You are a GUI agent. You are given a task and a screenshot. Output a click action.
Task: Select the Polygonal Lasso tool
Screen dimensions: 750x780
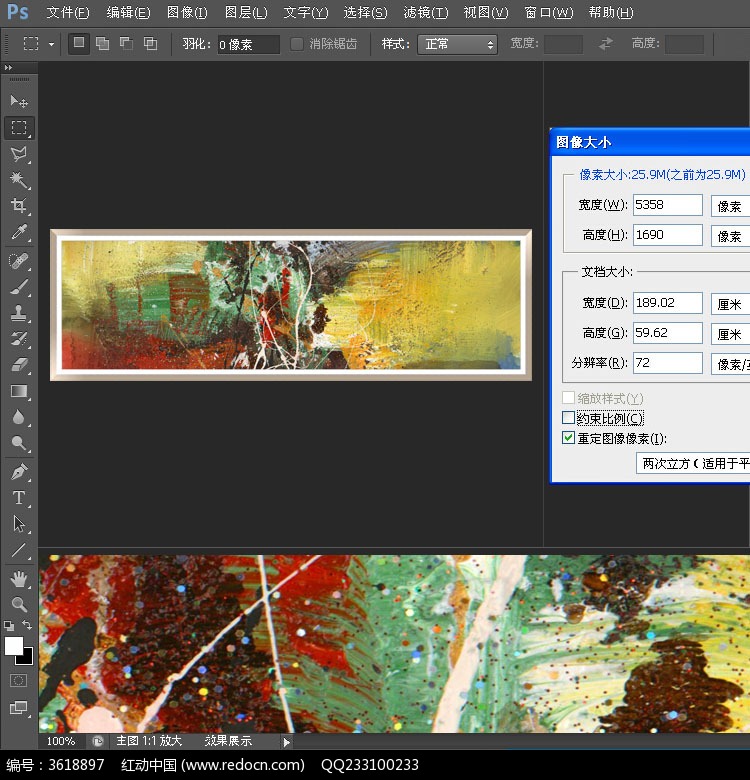pyautogui.click(x=19, y=154)
